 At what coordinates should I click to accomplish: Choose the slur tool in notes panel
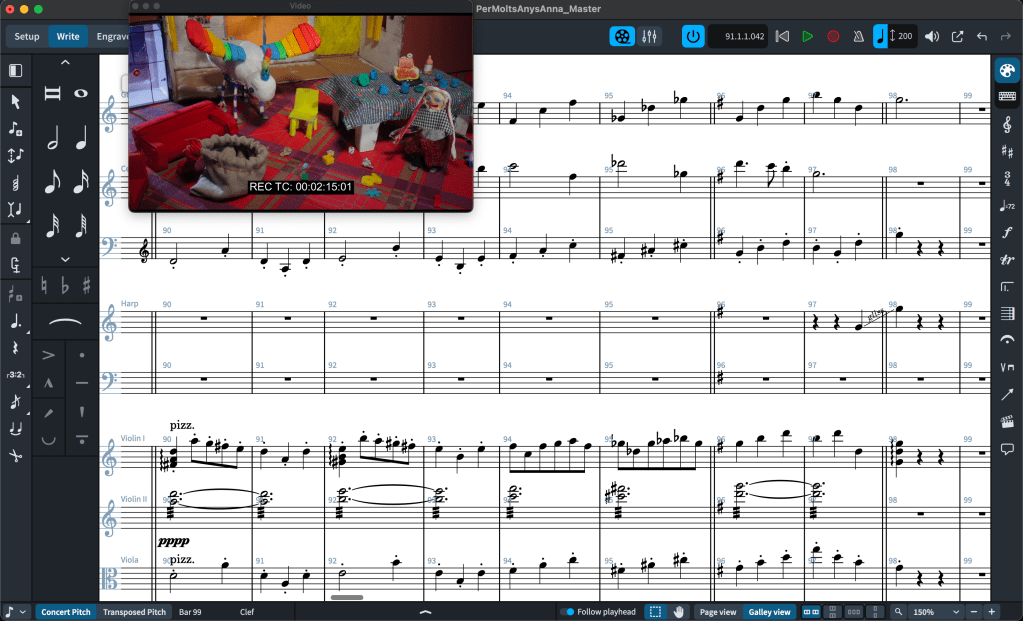coord(65,322)
